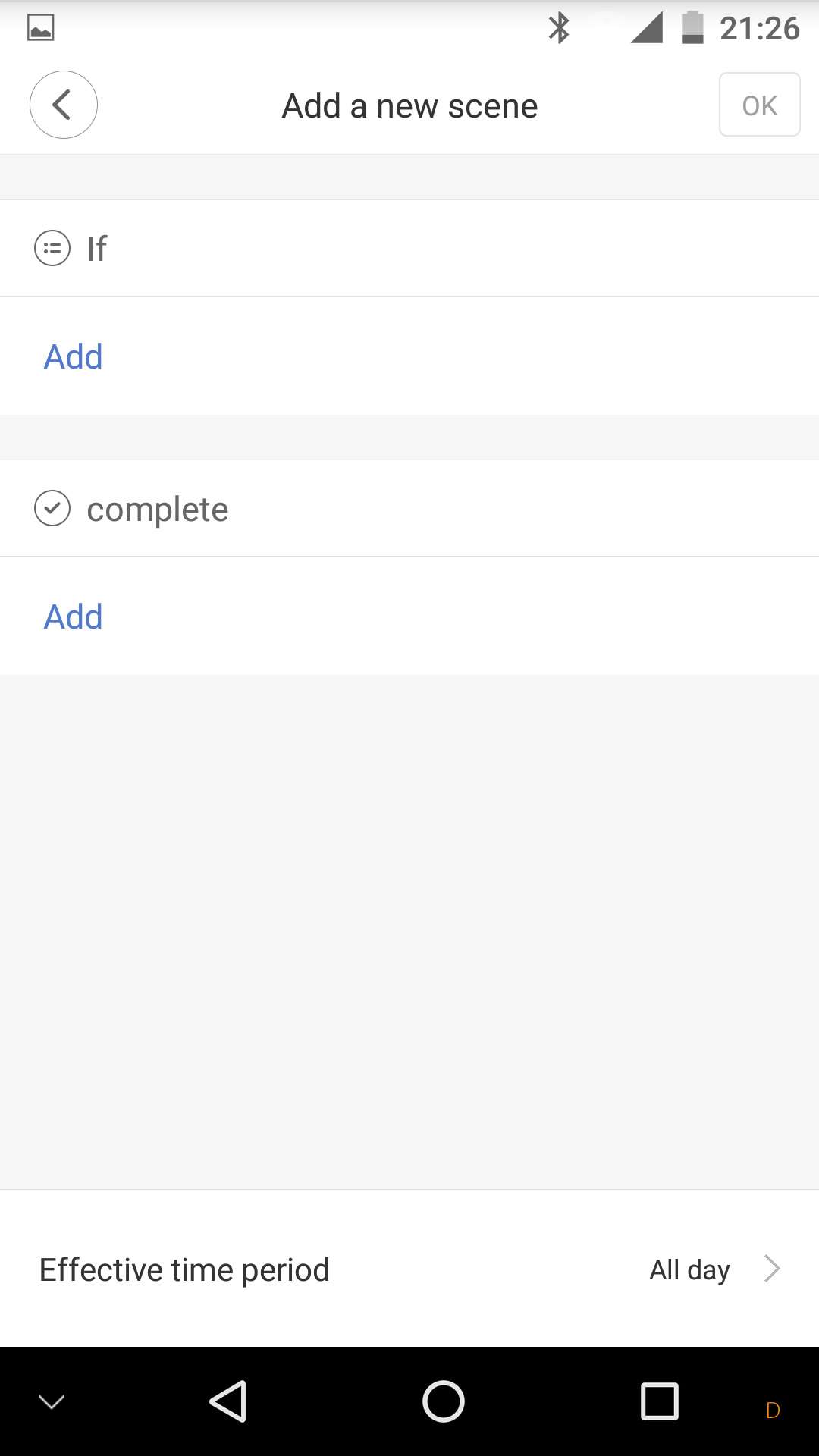Add a condition under If
The width and height of the screenshot is (819, 1456).
point(74,356)
